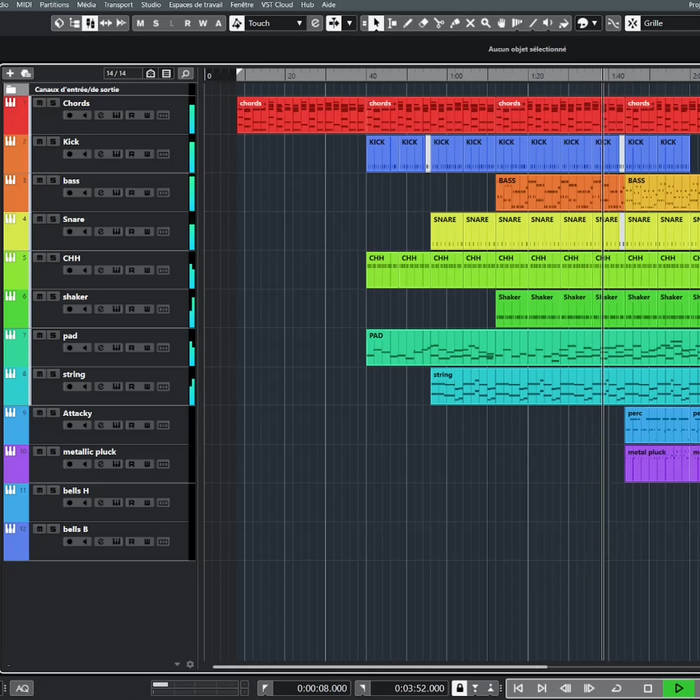
Task: Choose the Mute X tool
Action: 470,23
